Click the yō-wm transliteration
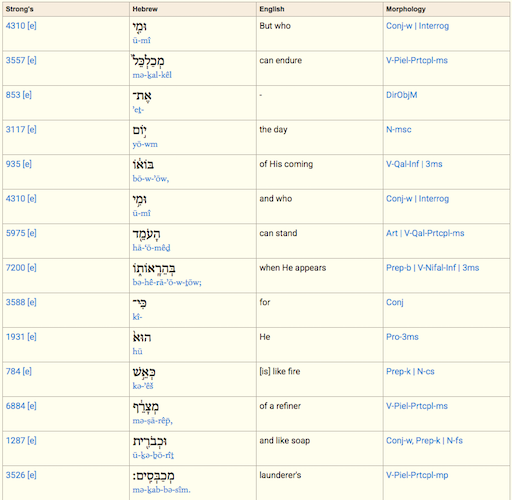The width and height of the screenshot is (512, 500). (145, 144)
